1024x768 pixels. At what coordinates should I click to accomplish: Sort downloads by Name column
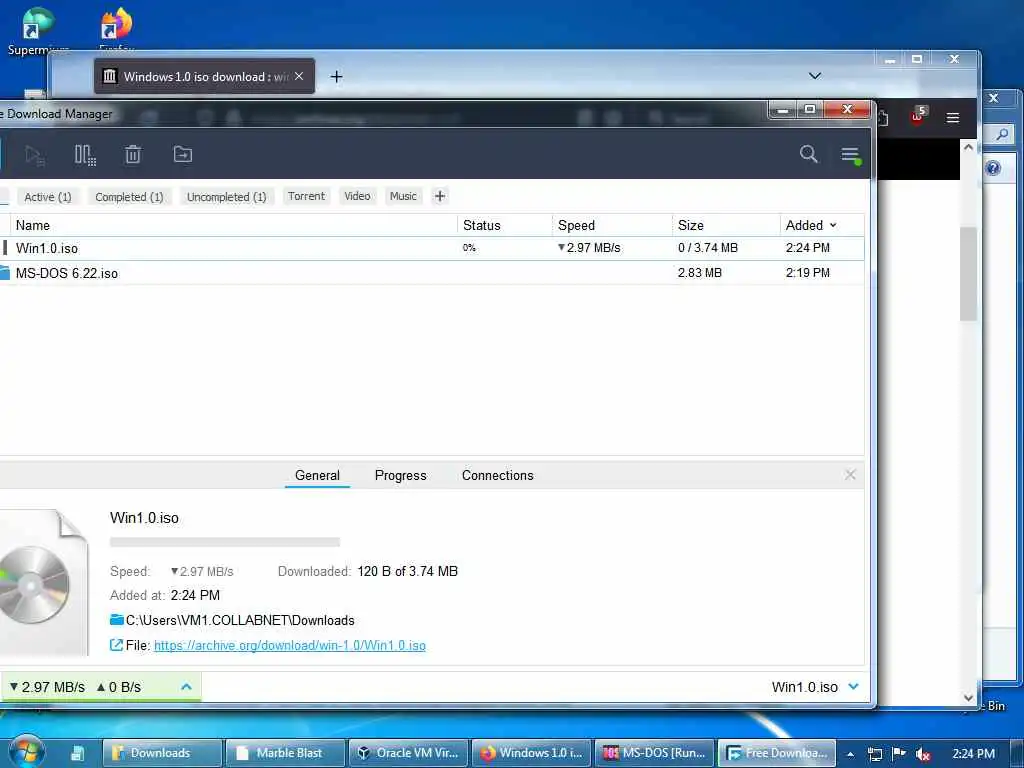[x=33, y=225]
